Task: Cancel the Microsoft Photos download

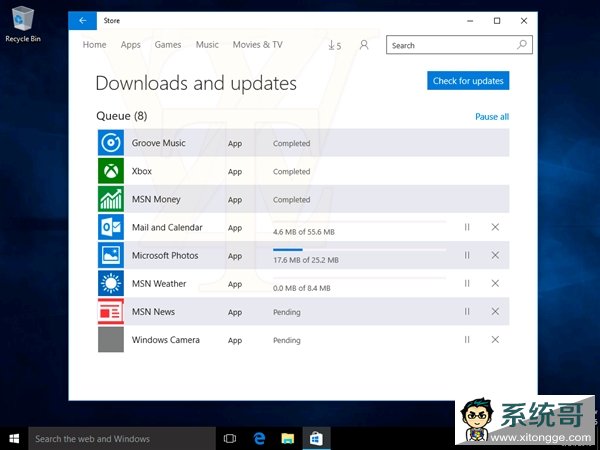Action: click(x=495, y=255)
